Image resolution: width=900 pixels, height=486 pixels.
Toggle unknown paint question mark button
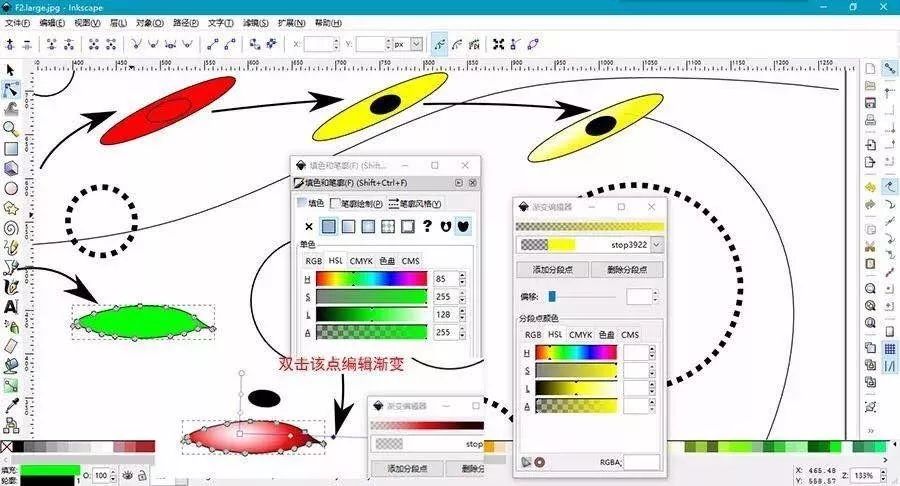[426, 226]
